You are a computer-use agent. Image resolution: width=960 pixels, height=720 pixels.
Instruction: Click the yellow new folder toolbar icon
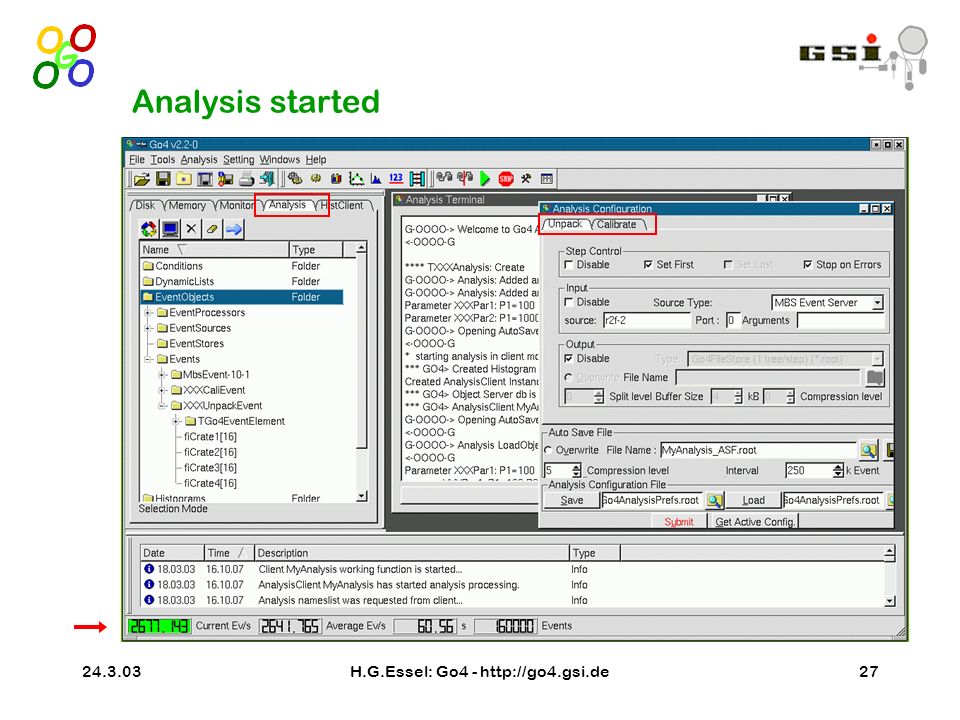tap(184, 179)
